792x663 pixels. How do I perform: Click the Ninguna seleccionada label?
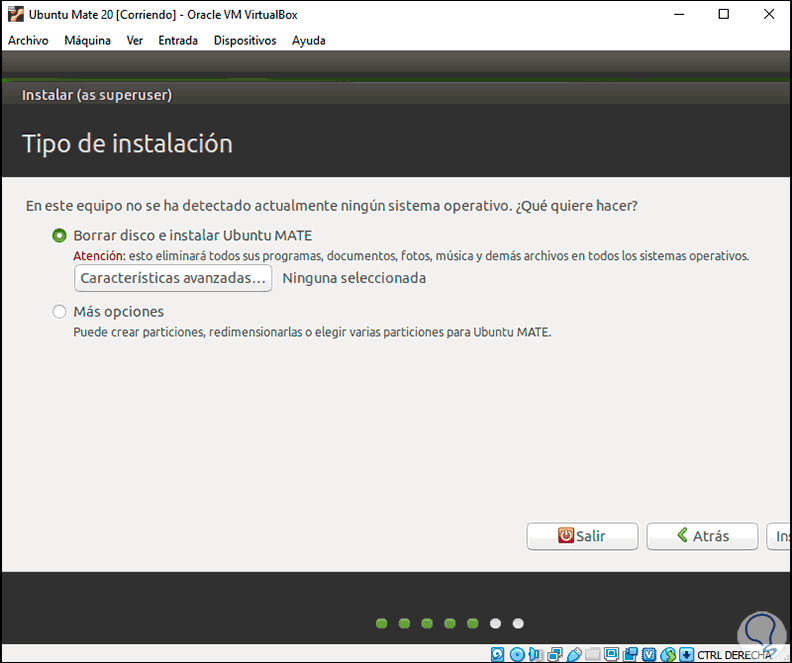[x=354, y=278]
